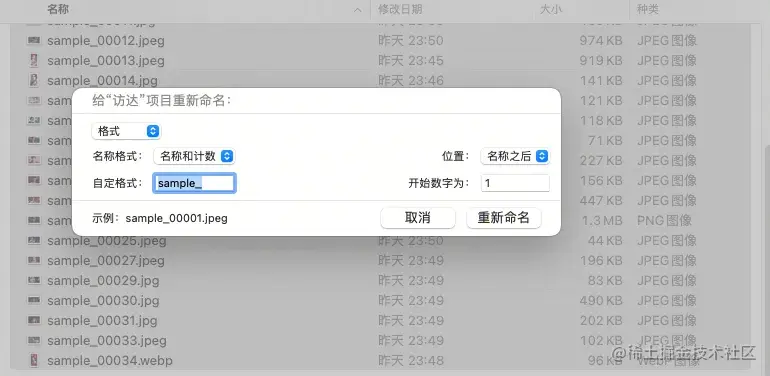The image size is (770, 376).
Task: Select the sample_00025.jpeg file thumbnail icon
Action: coord(34,241)
